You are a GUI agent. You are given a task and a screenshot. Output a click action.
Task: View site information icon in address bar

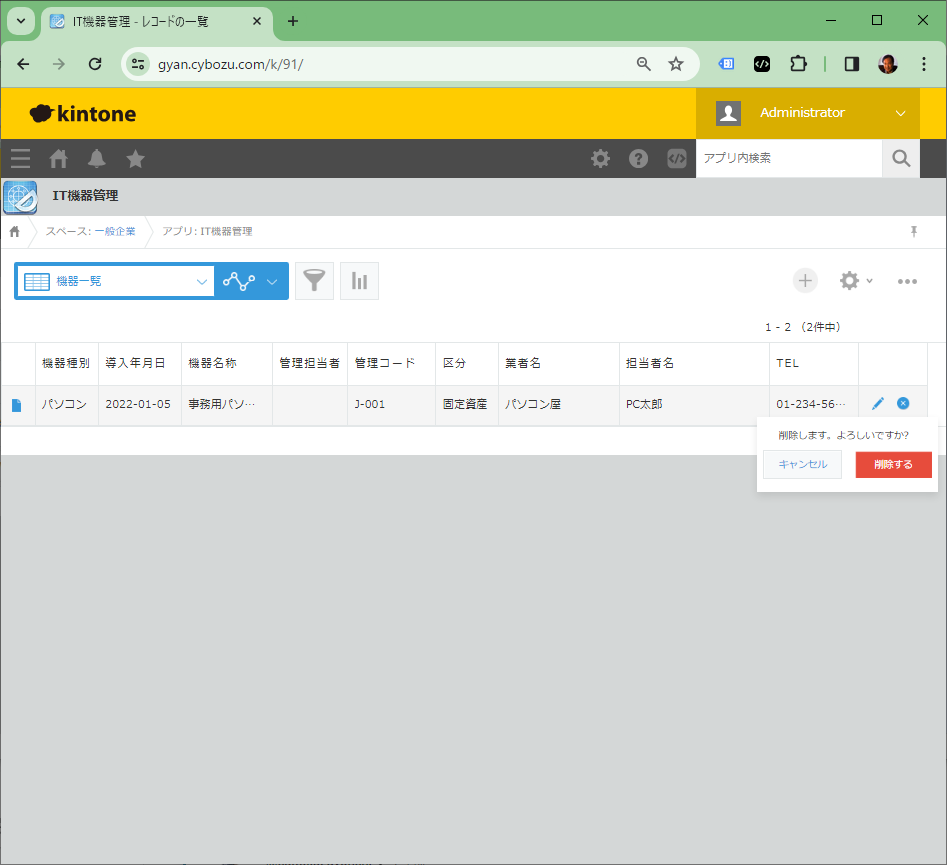tap(138, 64)
